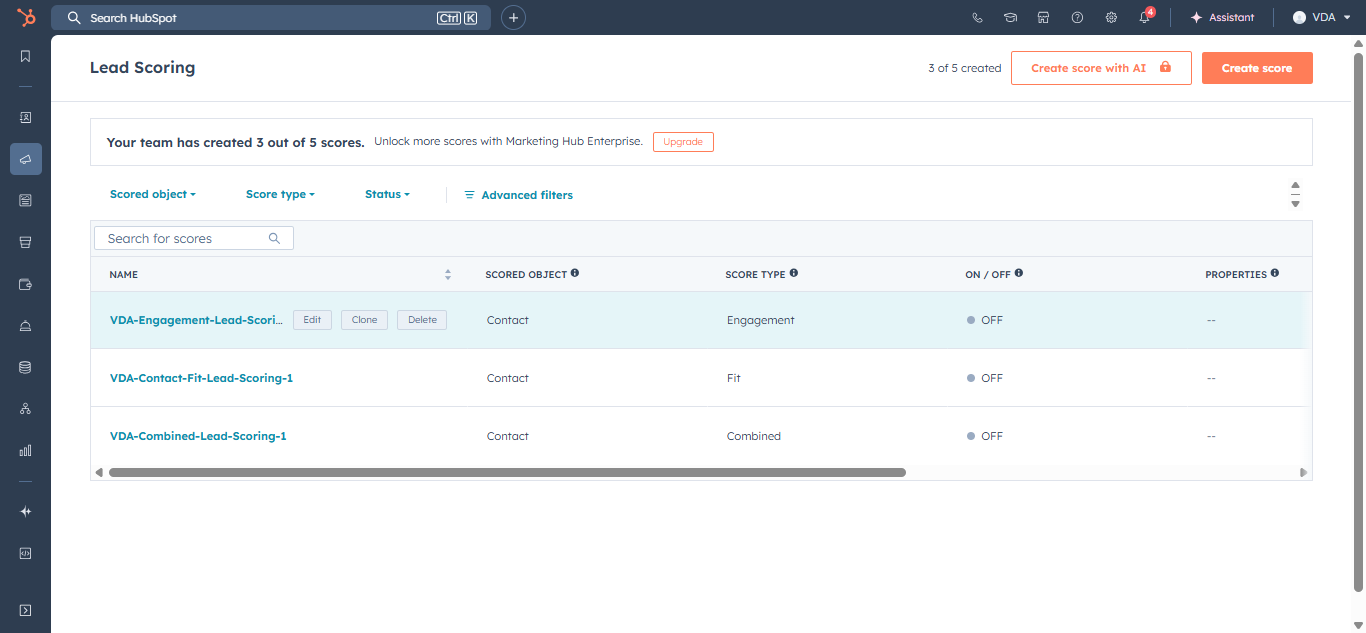Screen dimensions: 1366x633
Task: Open the Reporting bar chart sidebar icon
Action: coord(26,451)
